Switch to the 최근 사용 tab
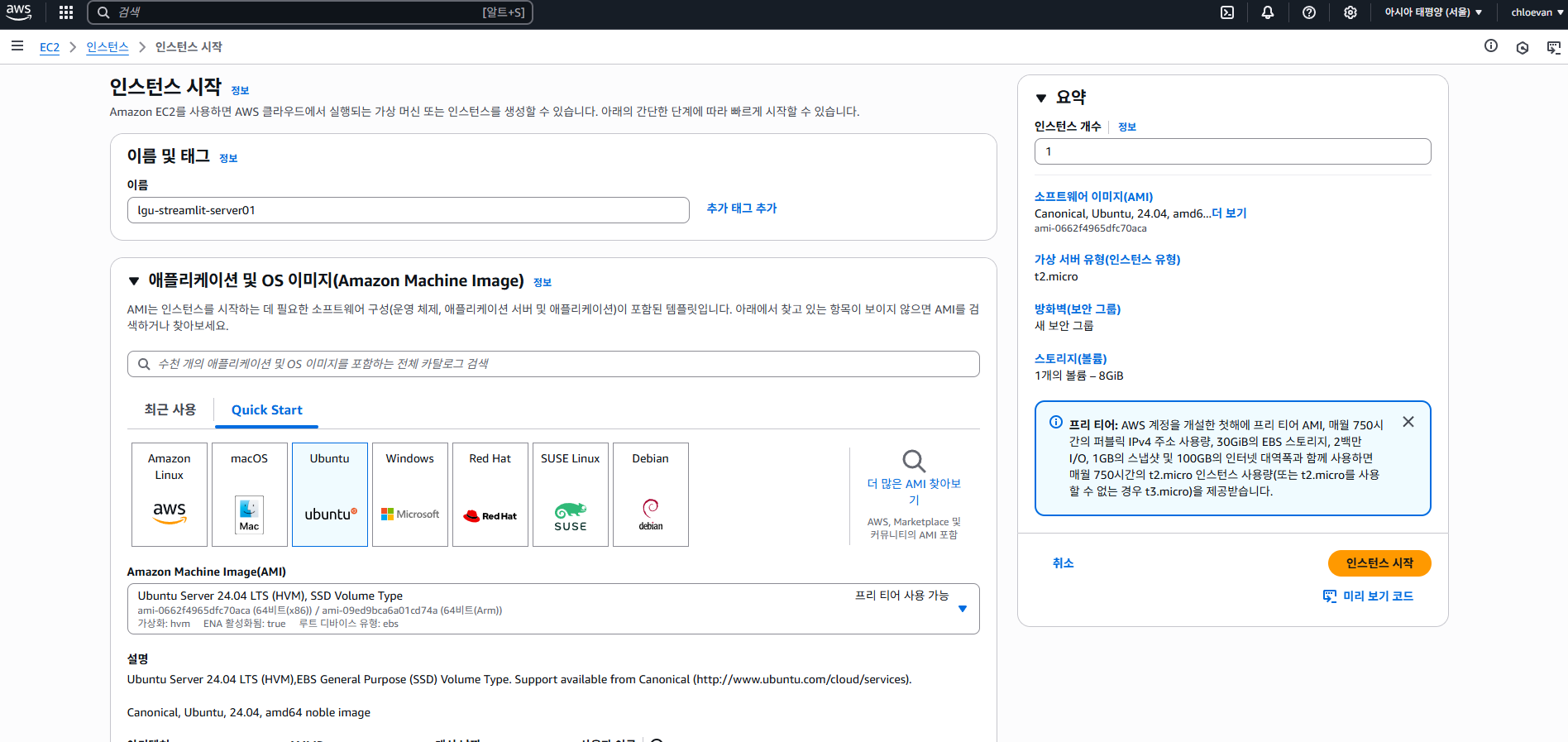 [x=170, y=409]
